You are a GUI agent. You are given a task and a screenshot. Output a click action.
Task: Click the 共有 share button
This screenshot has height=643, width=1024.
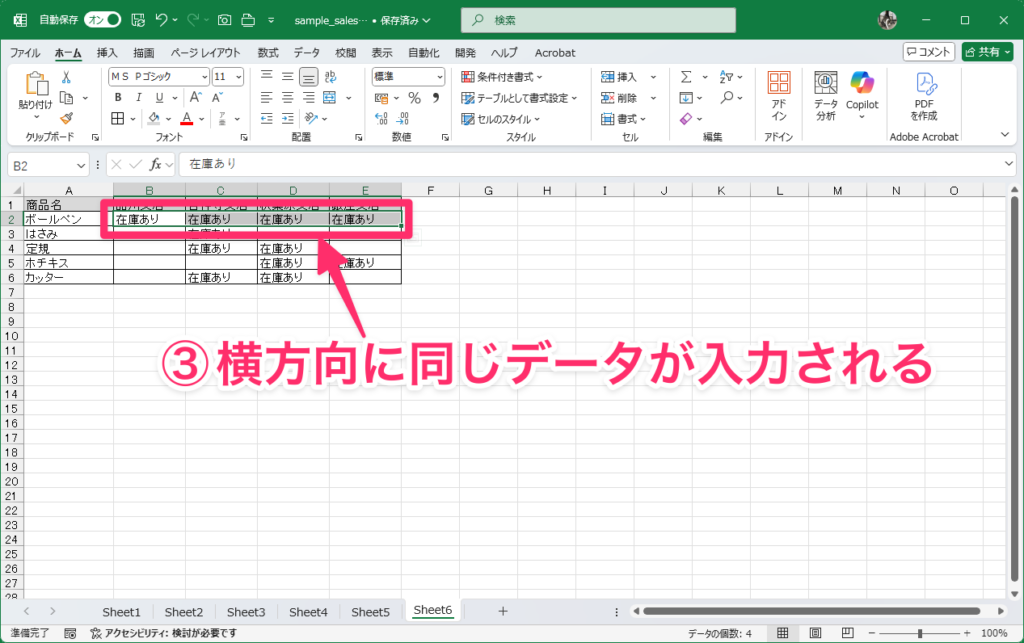coord(986,52)
